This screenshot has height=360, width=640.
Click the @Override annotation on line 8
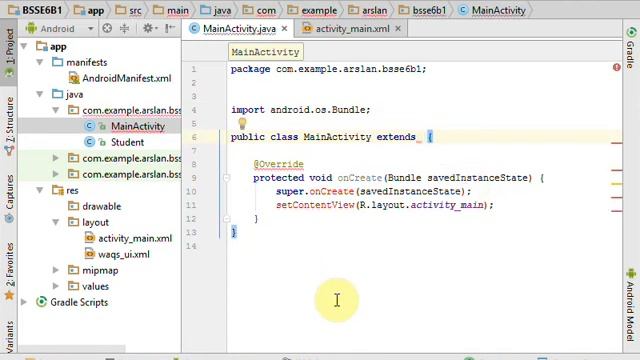[x=278, y=164]
